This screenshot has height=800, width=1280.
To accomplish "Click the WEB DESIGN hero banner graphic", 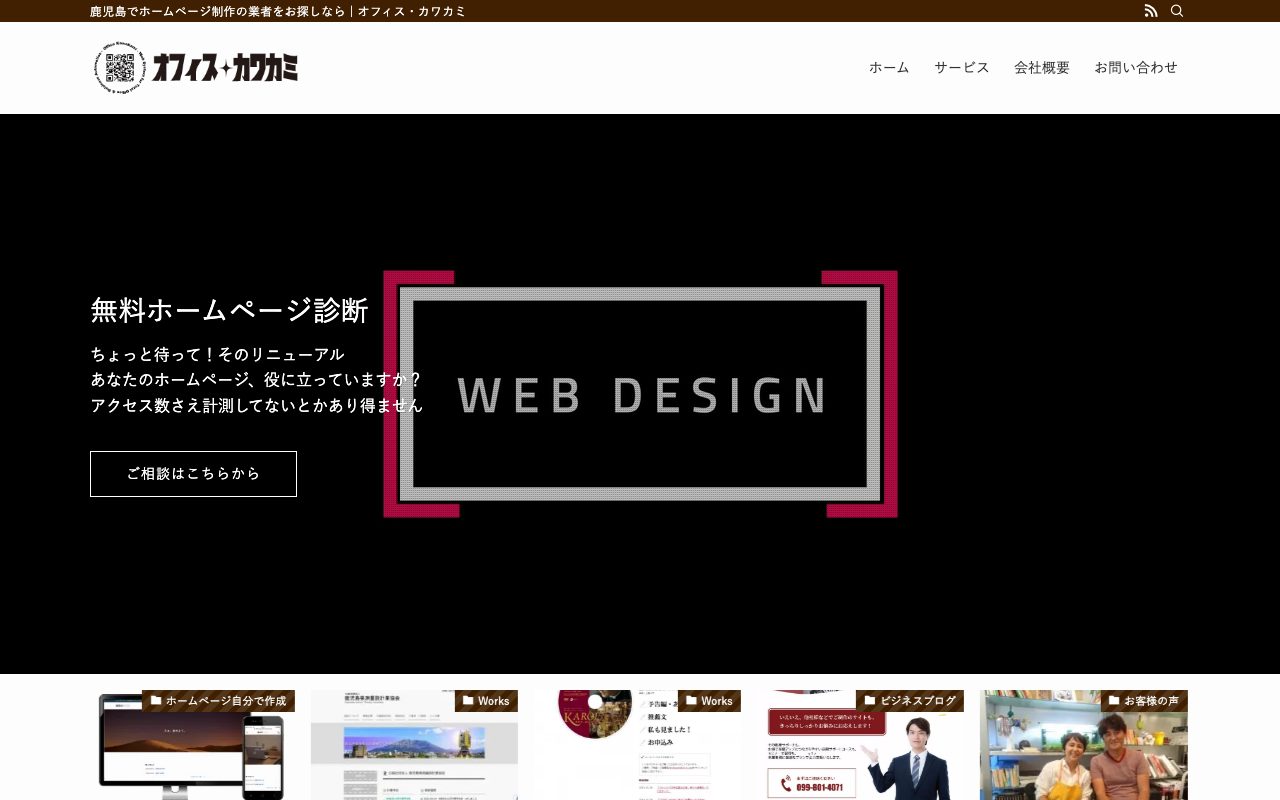I will [641, 394].
